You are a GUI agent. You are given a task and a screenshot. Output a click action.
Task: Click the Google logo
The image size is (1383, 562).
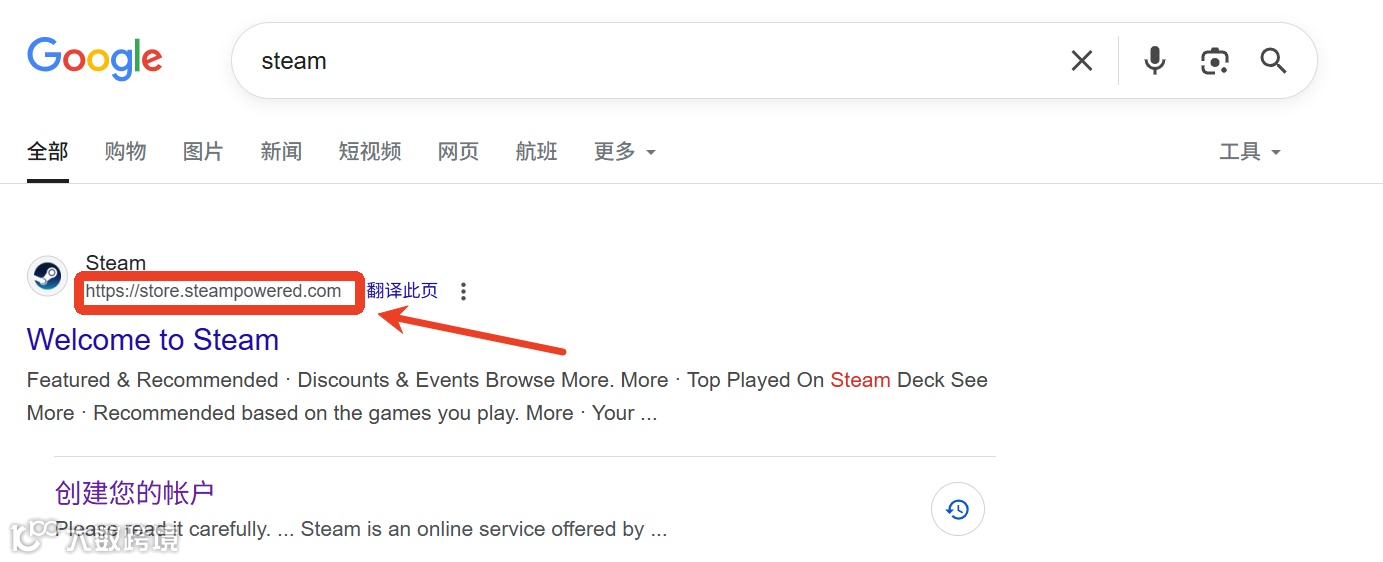(x=95, y=60)
